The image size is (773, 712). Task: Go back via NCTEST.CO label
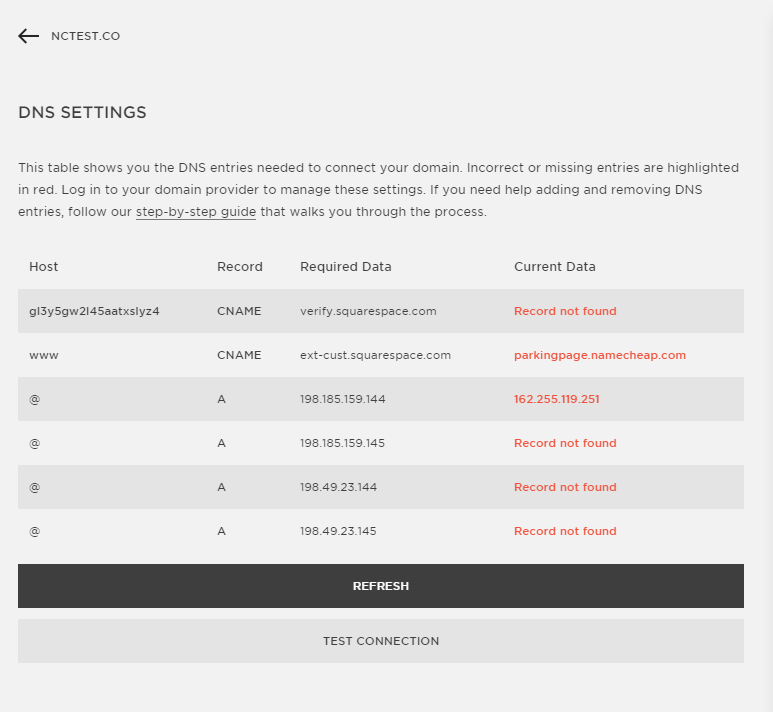(x=85, y=36)
